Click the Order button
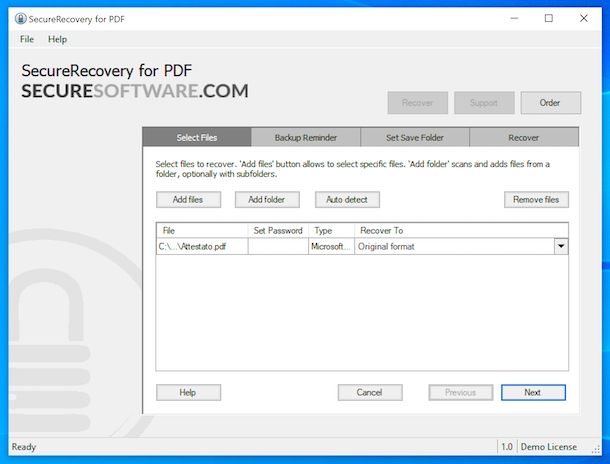Image resolution: width=610 pixels, height=464 pixels. coord(550,103)
